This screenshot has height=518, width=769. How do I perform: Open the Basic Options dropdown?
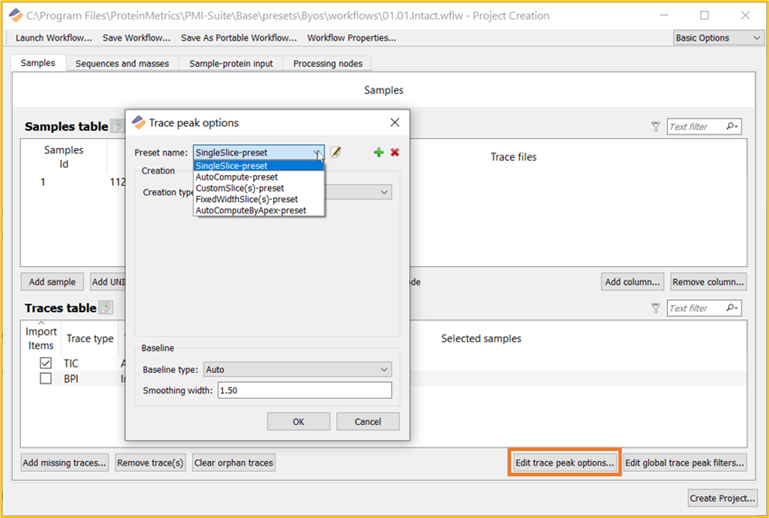tap(718, 38)
